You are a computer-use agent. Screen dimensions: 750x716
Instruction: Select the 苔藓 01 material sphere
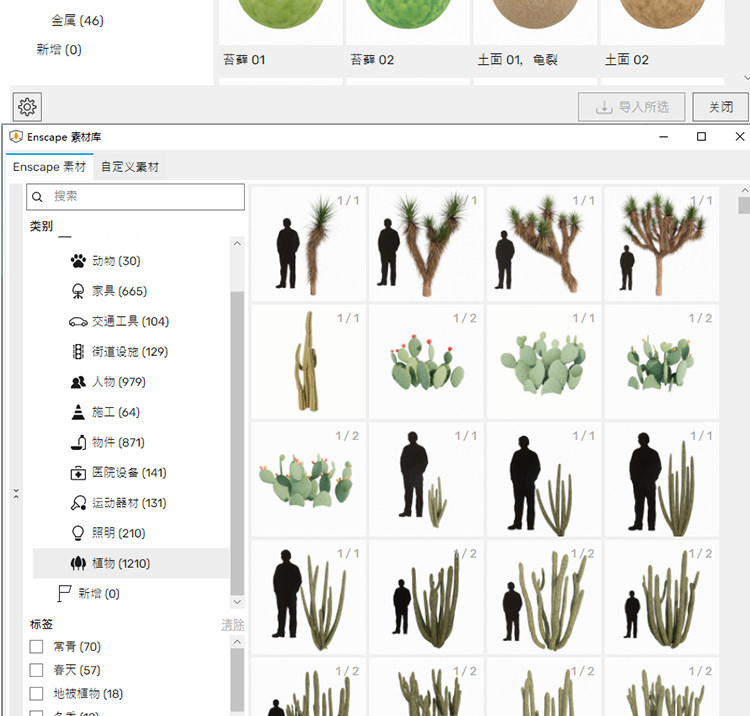coord(280,13)
